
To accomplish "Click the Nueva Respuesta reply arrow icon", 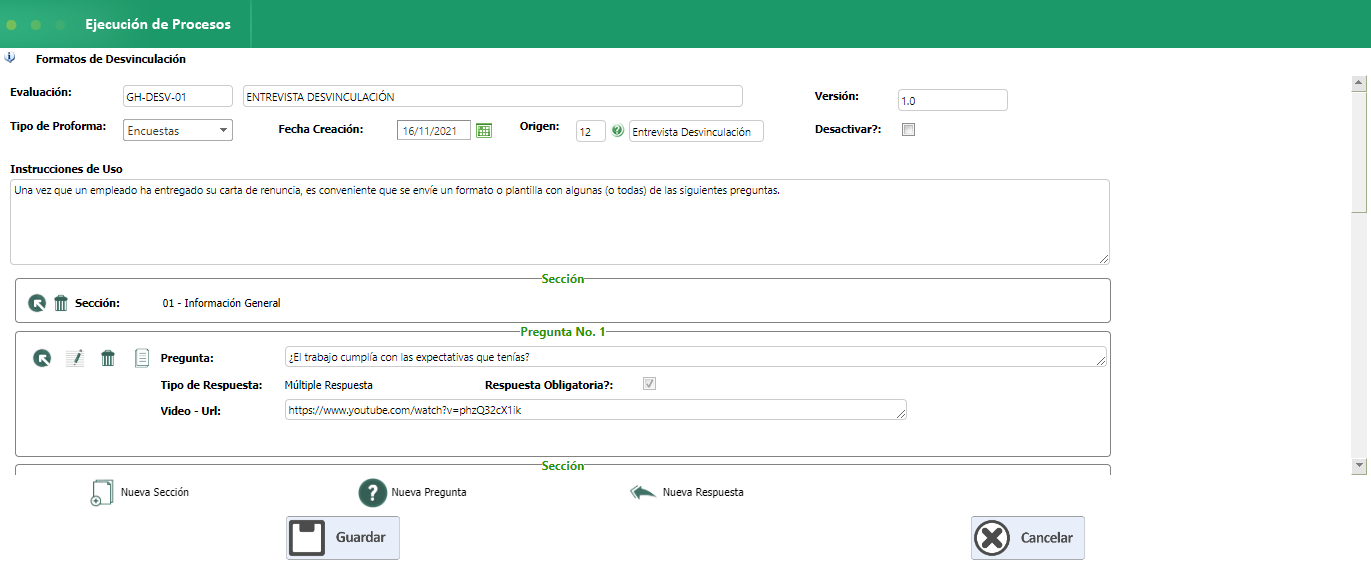I will (643, 492).
